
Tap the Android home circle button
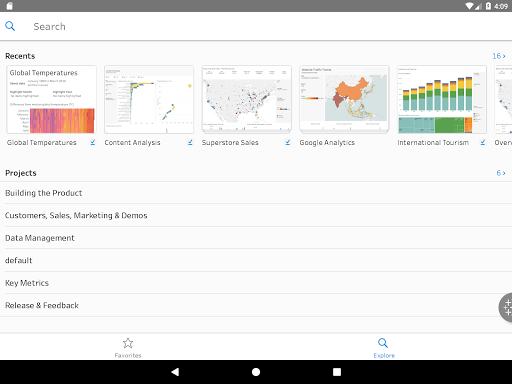tap(256, 372)
